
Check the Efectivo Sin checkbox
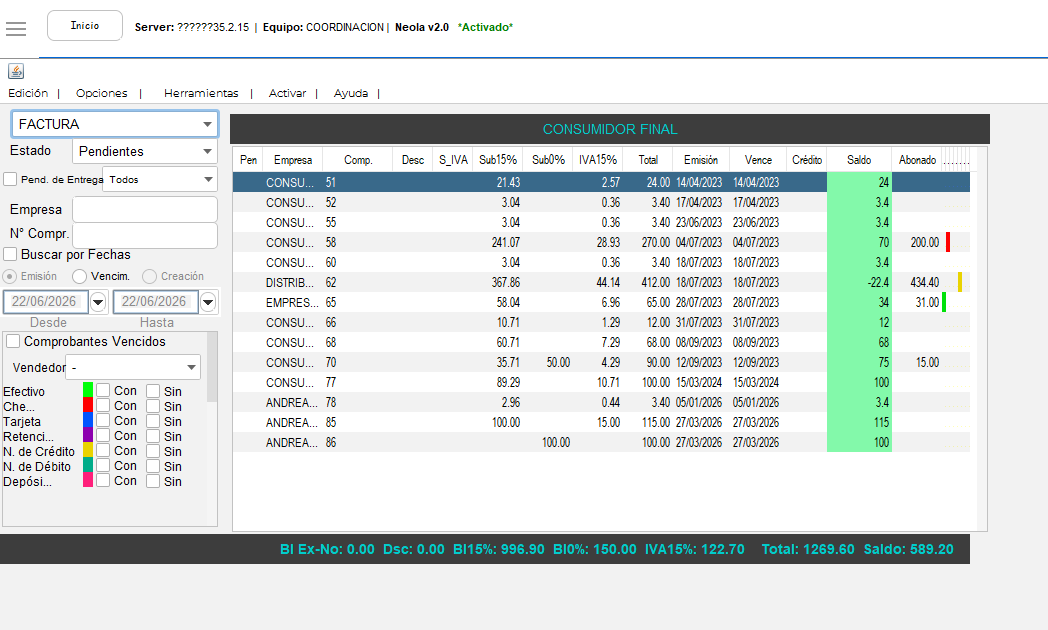(x=153, y=391)
